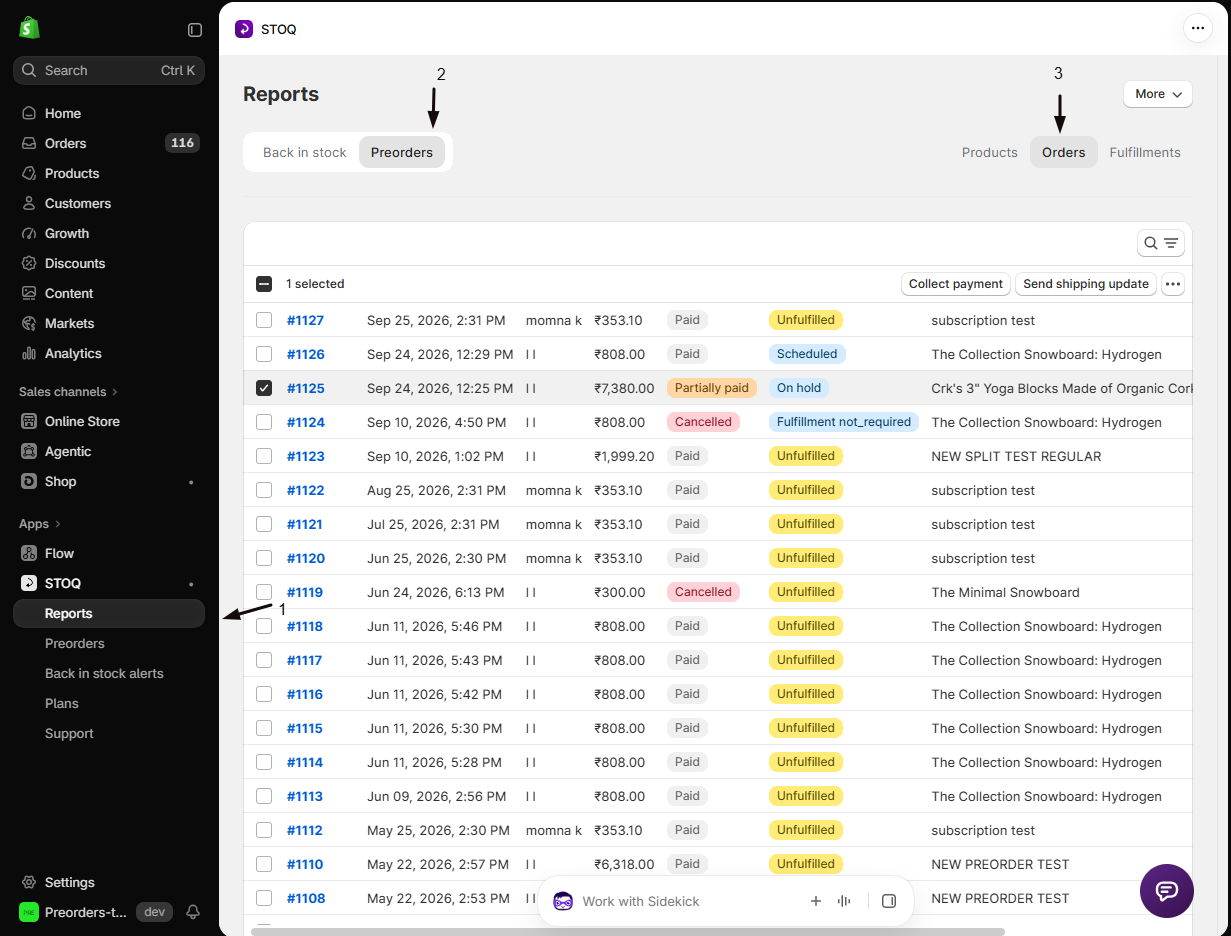Viewport: 1231px width, 936px height.
Task: Open Plans in the STOQ submenu
Action: (x=109, y=703)
